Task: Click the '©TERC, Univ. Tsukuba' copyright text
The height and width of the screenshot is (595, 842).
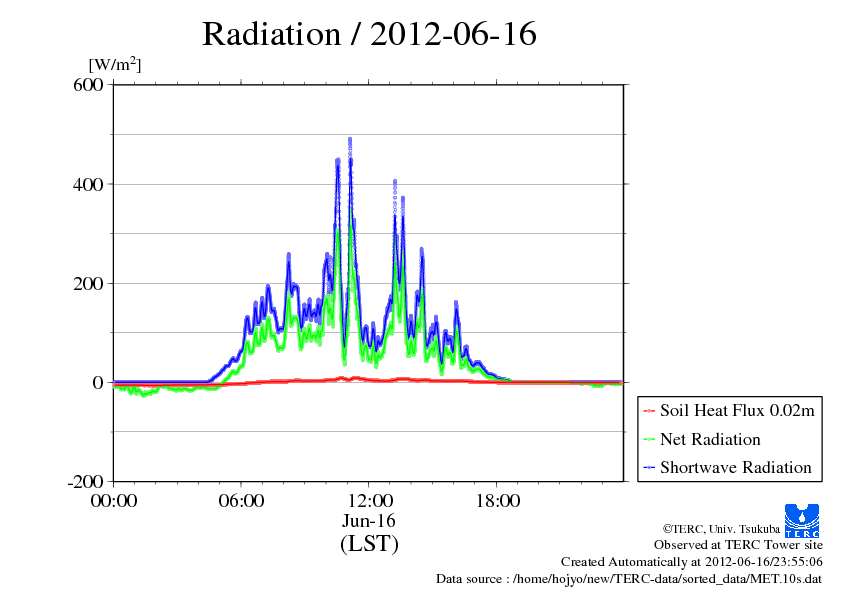Action: click(x=721, y=529)
